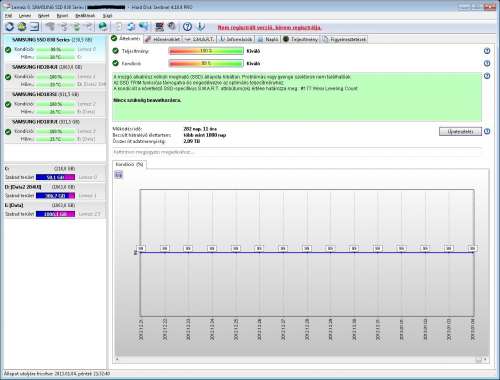Click the help icon next to the Teljesítmény bar
The width and height of the screenshot is (500, 380).
click(487, 51)
